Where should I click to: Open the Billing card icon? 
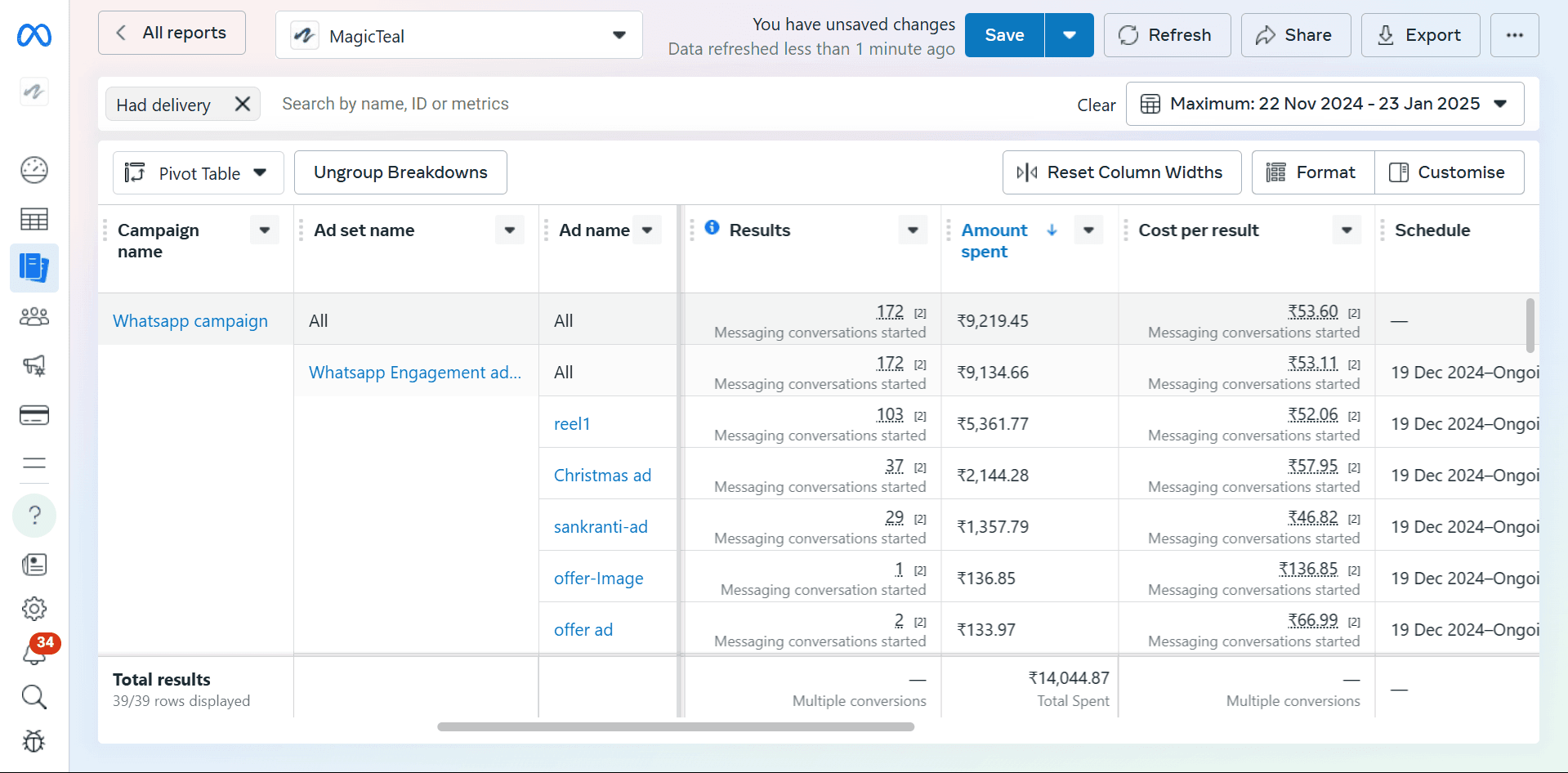[x=34, y=415]
